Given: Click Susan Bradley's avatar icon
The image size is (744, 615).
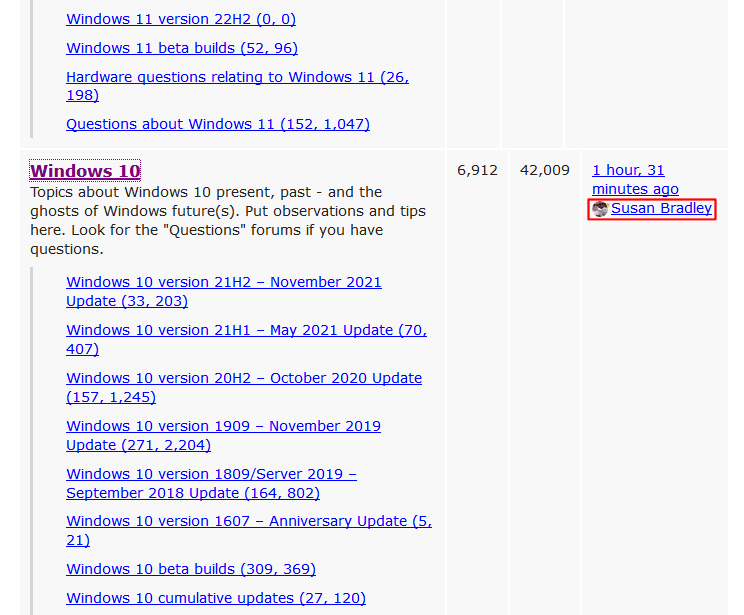Looking at the screenshot, I should point(600,209).
